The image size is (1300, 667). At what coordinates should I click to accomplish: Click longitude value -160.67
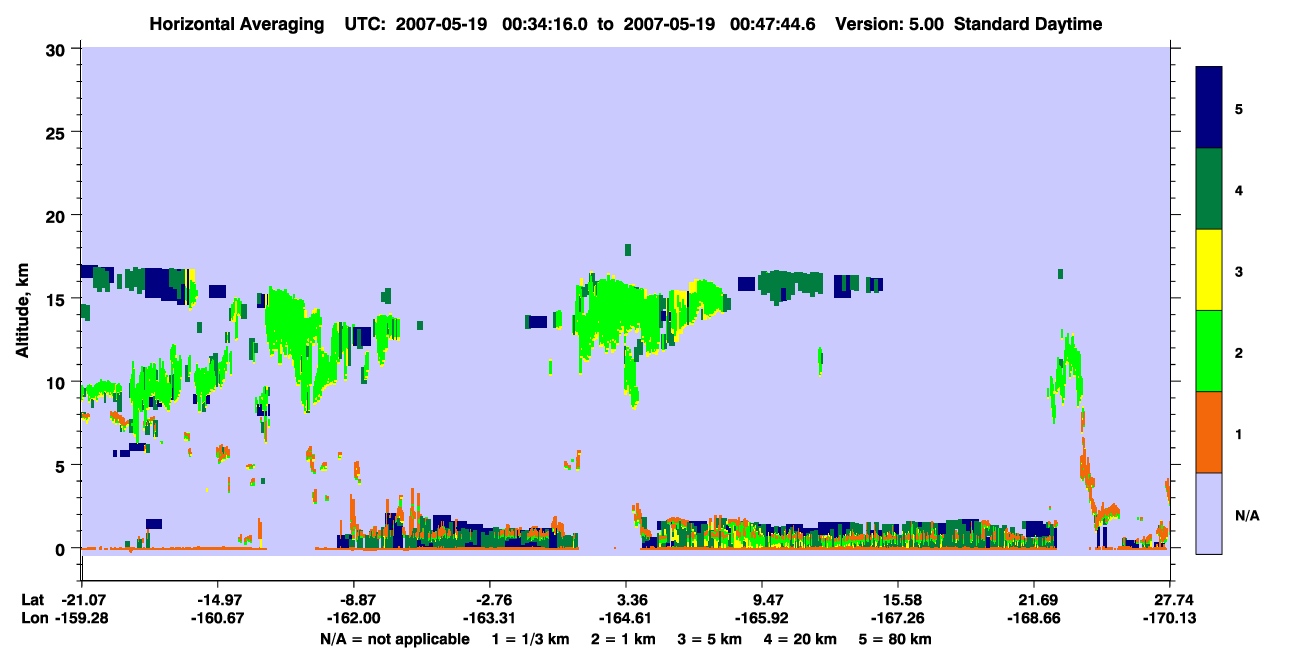point(217,619)
